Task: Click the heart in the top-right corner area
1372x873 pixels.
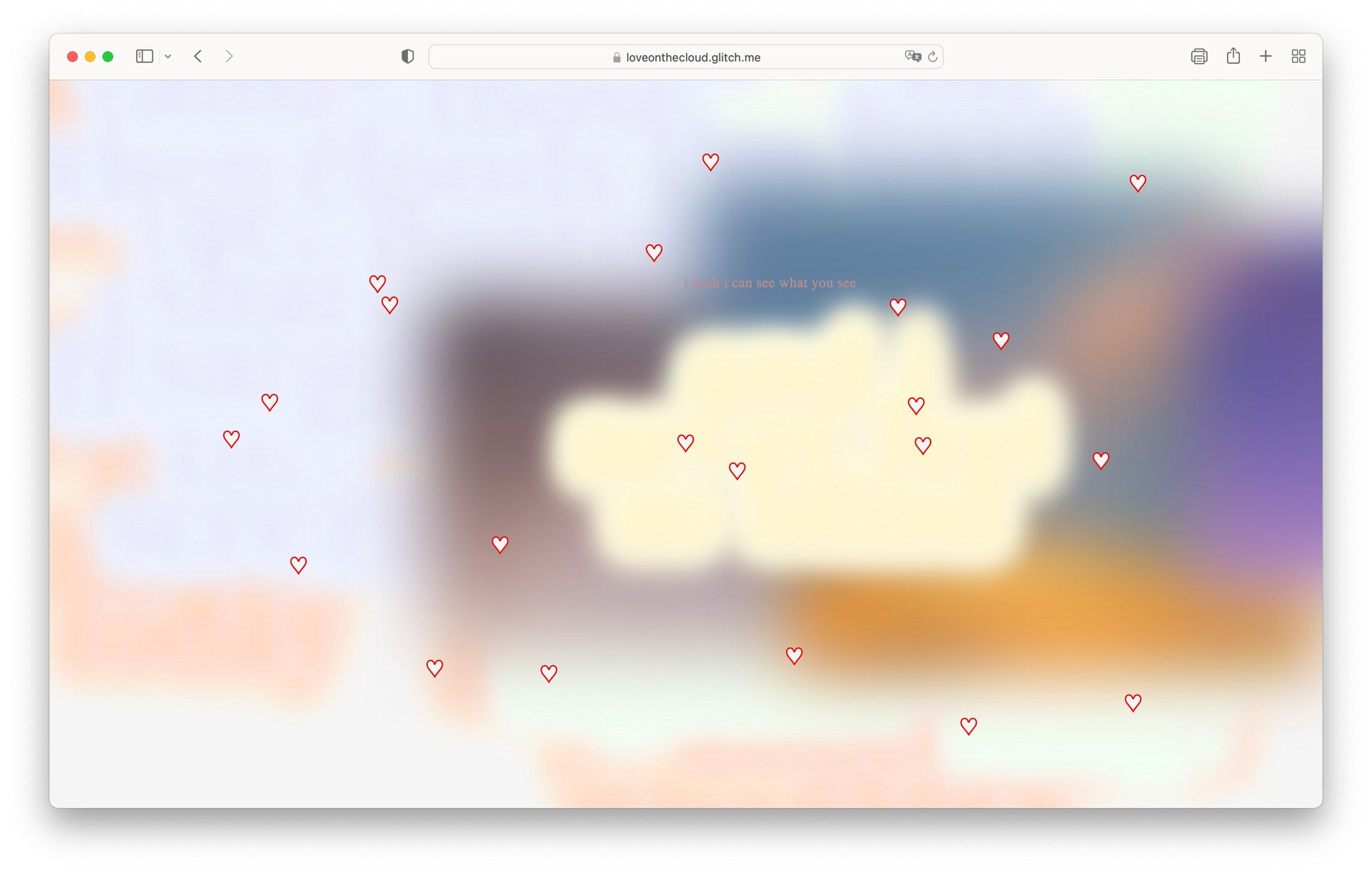Action: 1138,184
